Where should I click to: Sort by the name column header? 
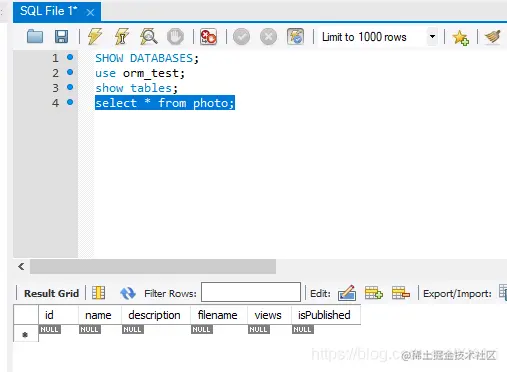(x=100, y=315)
